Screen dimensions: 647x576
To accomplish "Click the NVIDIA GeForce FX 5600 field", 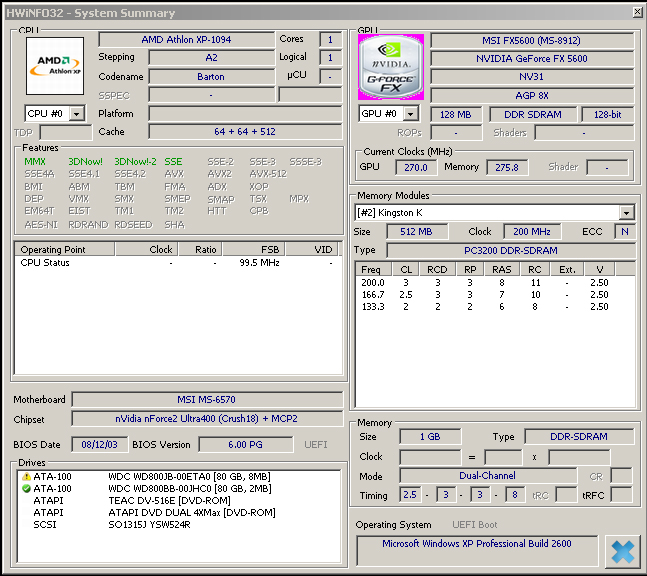I will pyautogui.click(x=532, y=59).
